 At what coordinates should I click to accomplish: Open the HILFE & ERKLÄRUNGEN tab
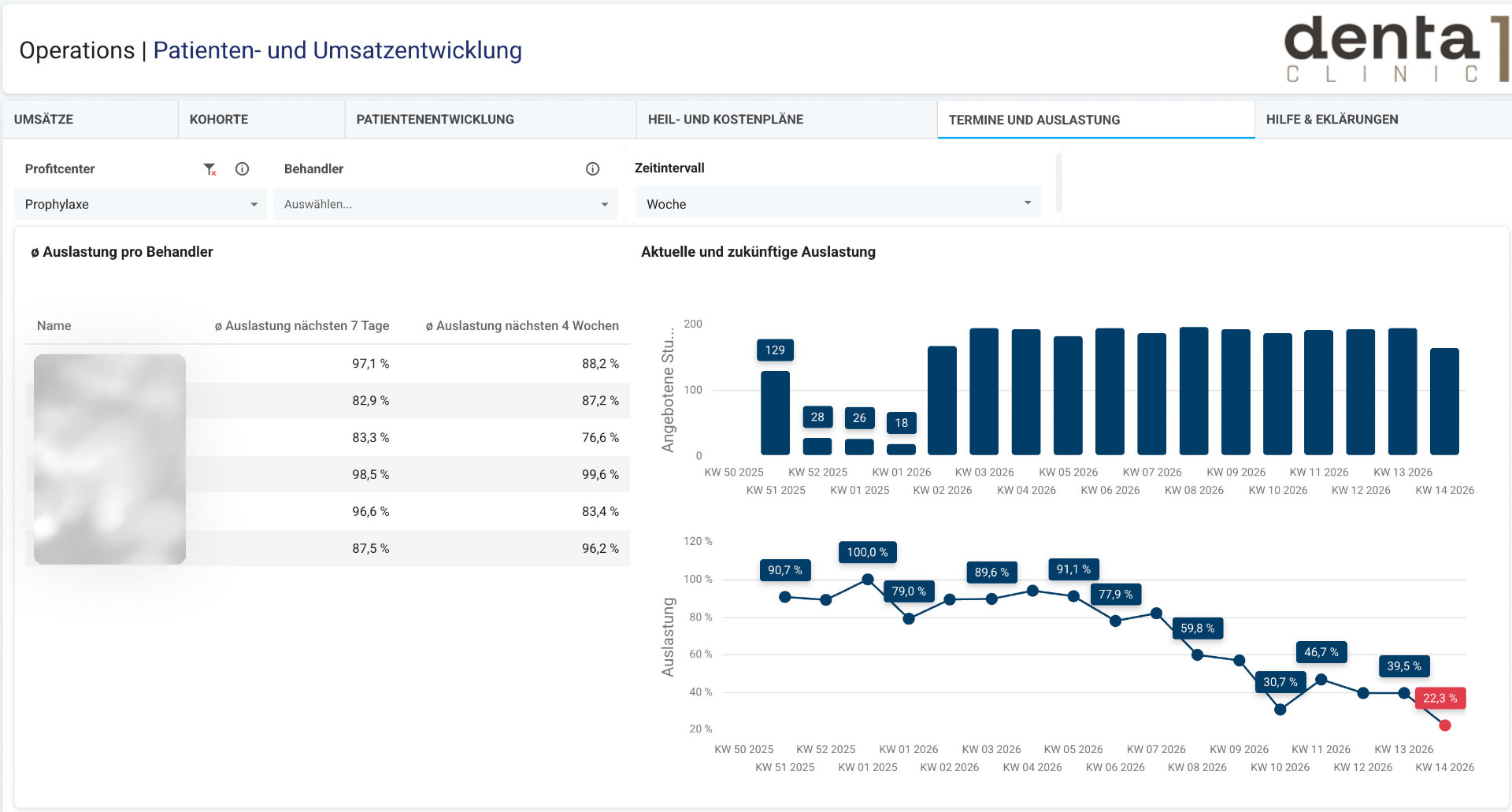click(x=1383, y=119)
